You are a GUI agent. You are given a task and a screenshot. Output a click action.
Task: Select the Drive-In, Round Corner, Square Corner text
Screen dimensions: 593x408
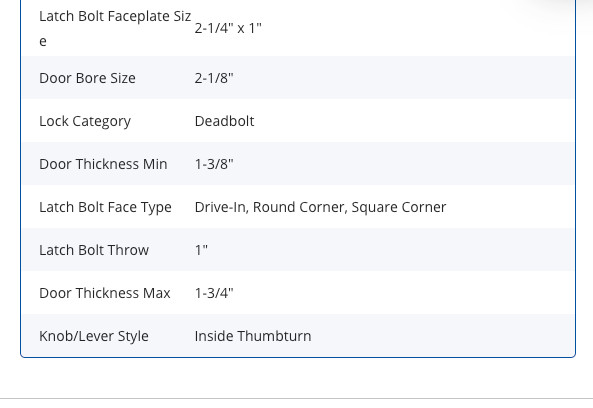coord(320,207)
